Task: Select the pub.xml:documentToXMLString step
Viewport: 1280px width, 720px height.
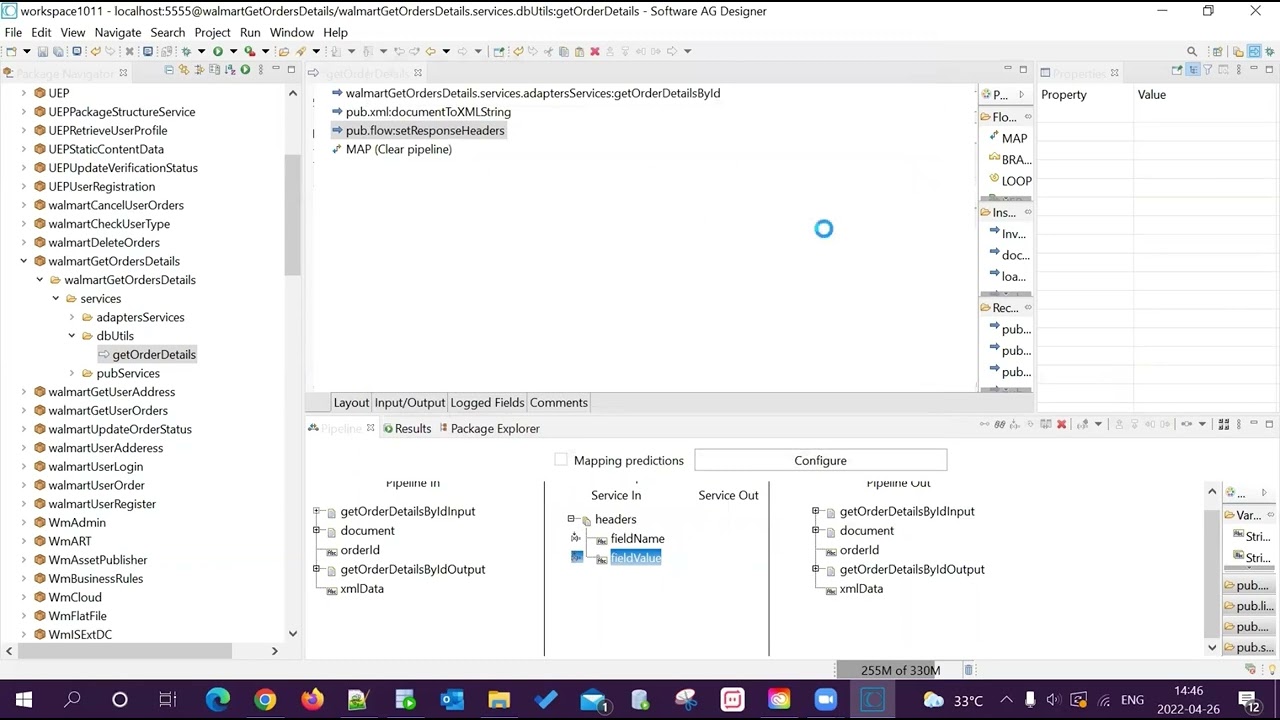Action: pos(428,112)
